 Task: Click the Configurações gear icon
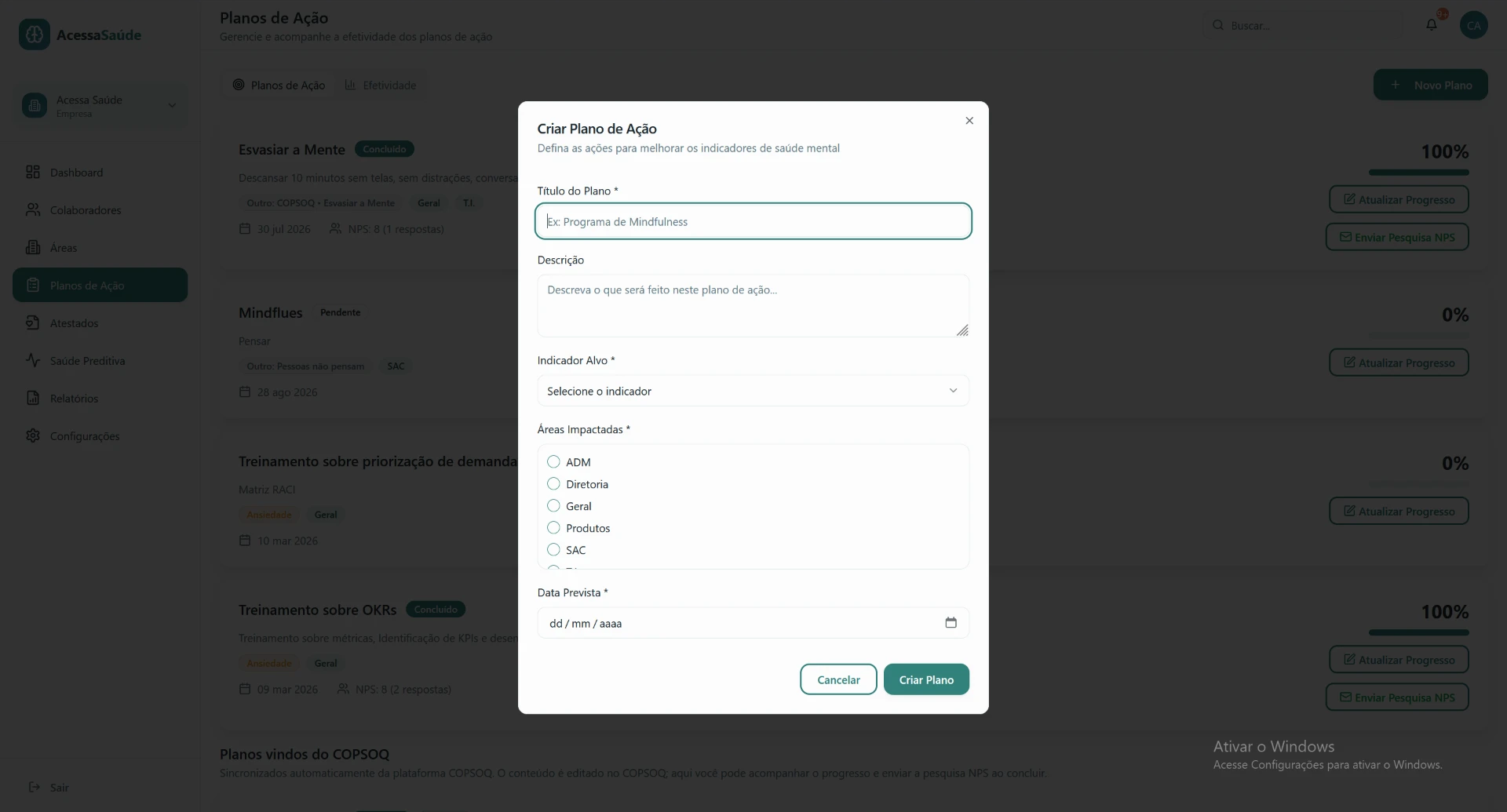click(x=33, y=435)
